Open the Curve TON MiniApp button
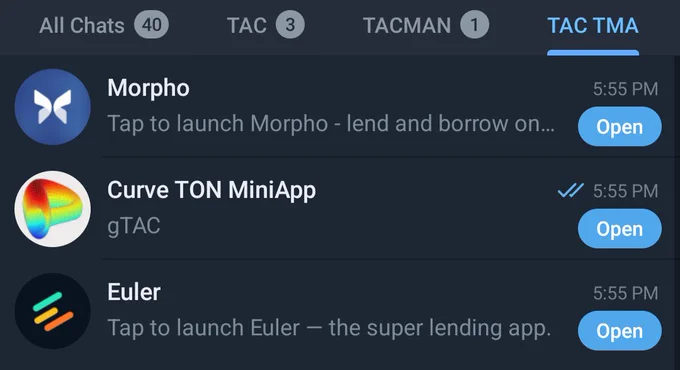The image size is (680, 370). click(x=620, y=229)
